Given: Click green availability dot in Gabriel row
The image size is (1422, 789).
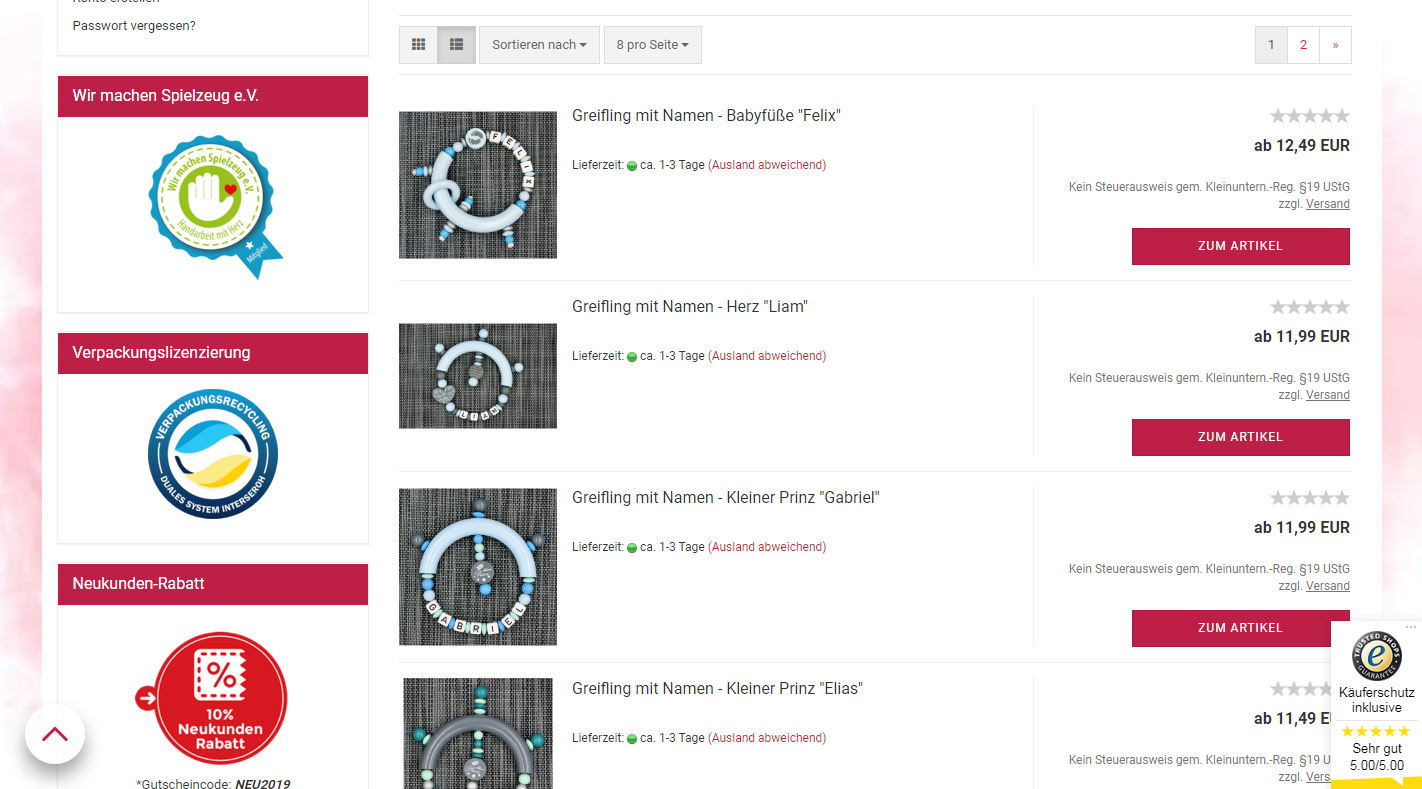Looking at the screenshot, I should [x=632, y=548].
